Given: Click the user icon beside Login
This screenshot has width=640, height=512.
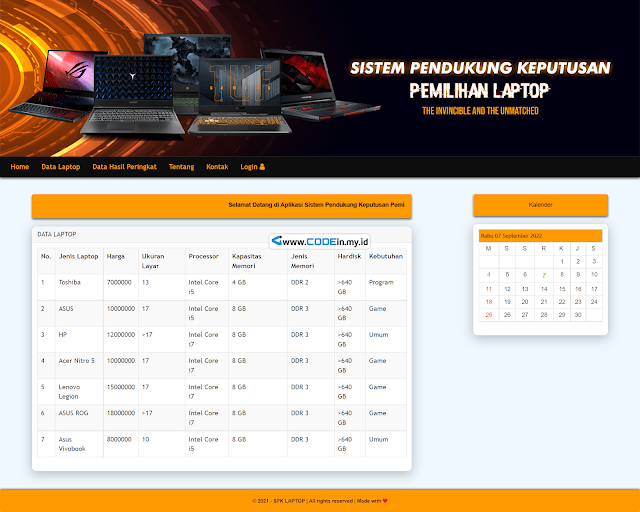Looking at the screenshot, I should (x=262, y=167).
